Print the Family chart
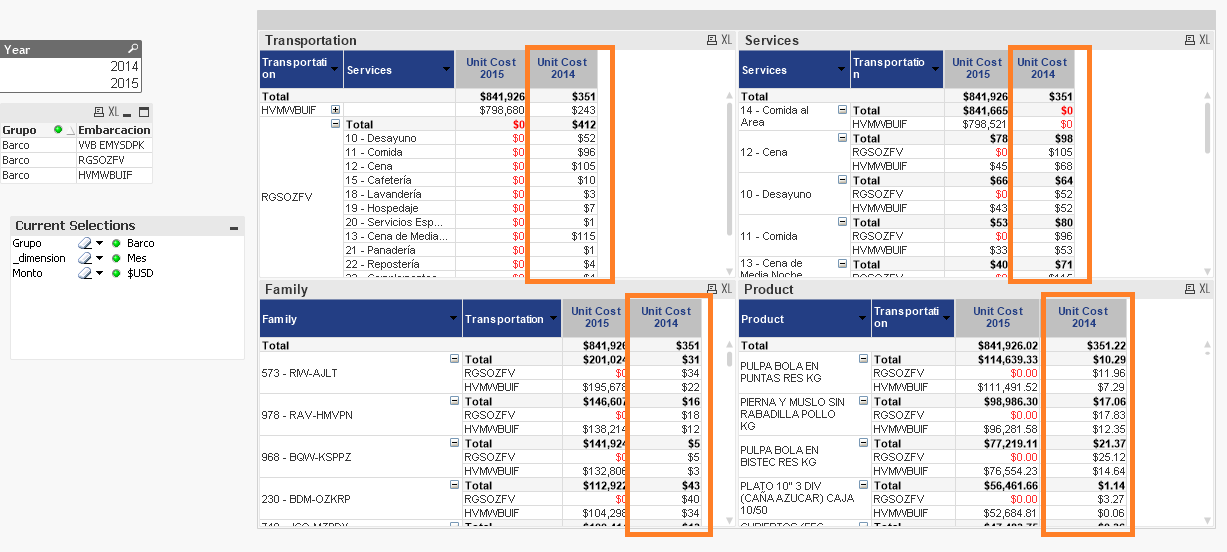The height and width of the screenshot is (552, 1227). click(x=712, y=289)
